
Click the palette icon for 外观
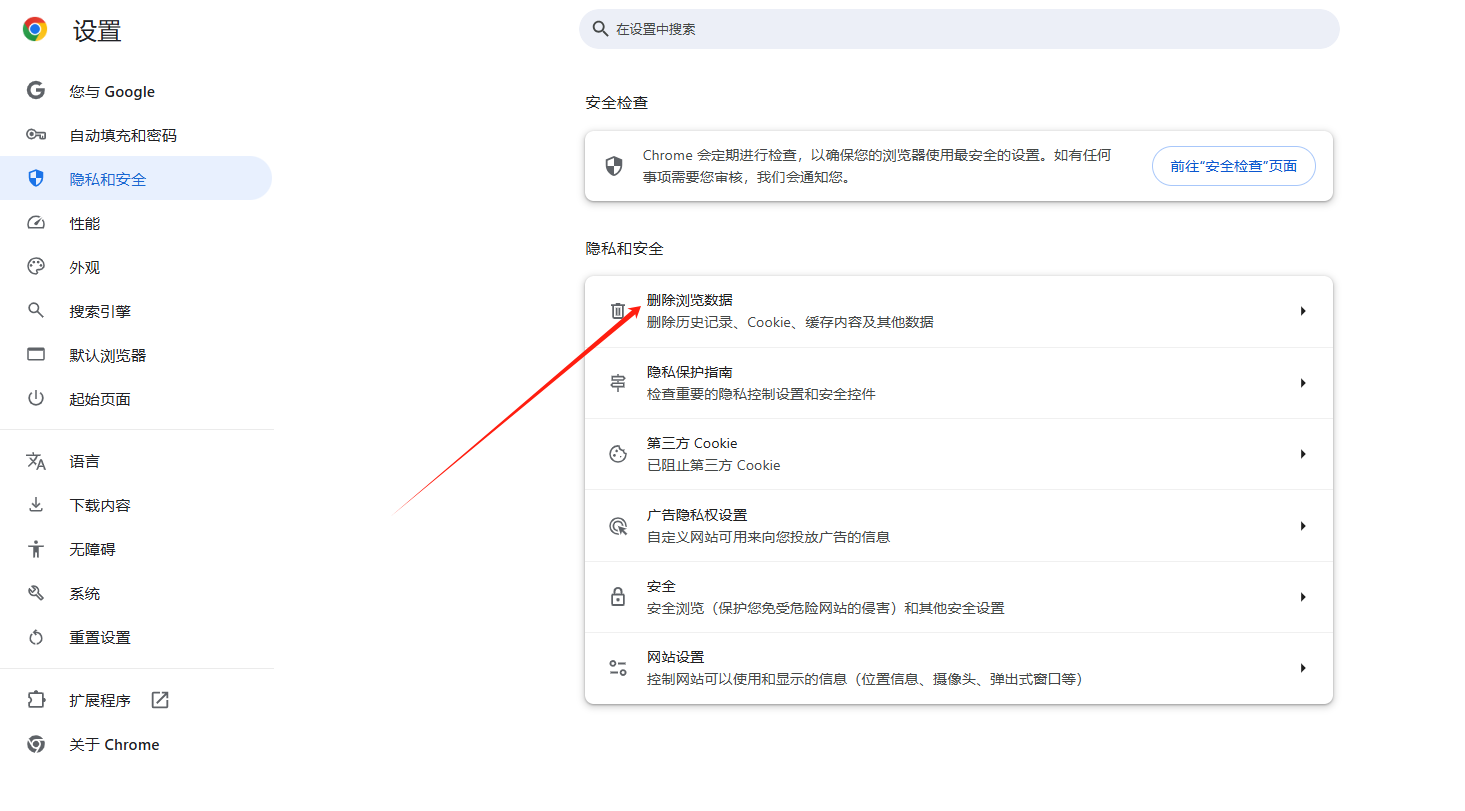click(x=36, y=267)
